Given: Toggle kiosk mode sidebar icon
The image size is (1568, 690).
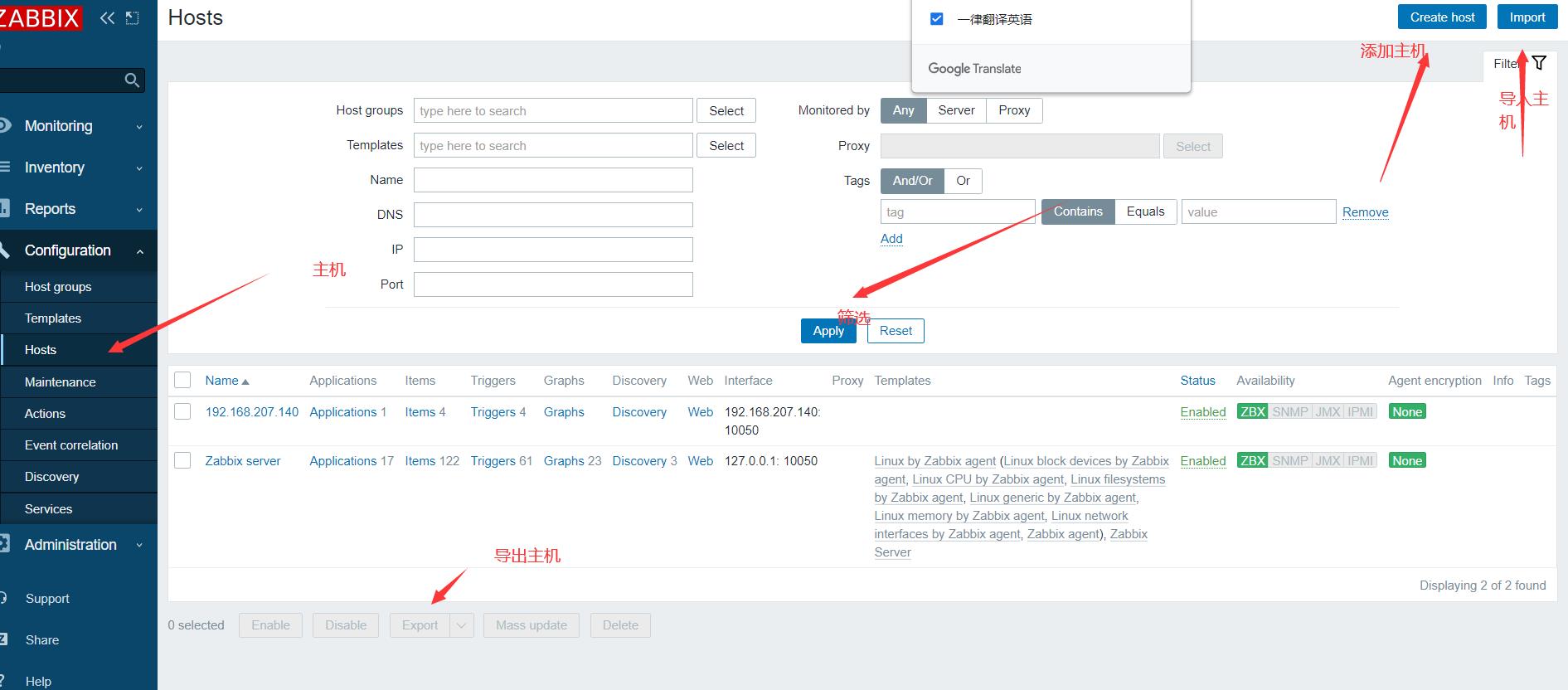Looking at the screenshot, I should [x=133, y=17].
